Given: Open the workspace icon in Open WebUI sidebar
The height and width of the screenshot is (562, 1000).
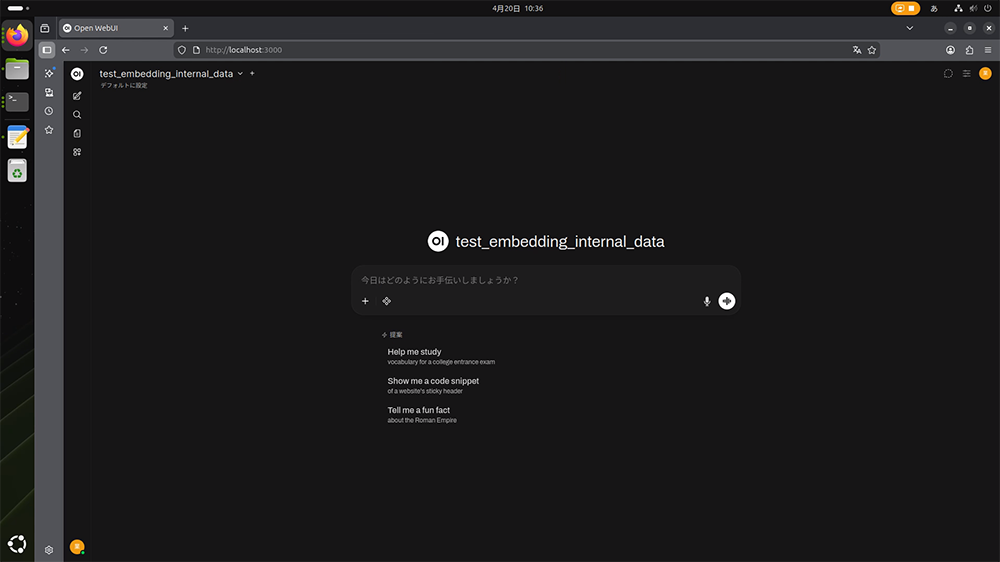Looking at the screenshot, I should (77, 152).
